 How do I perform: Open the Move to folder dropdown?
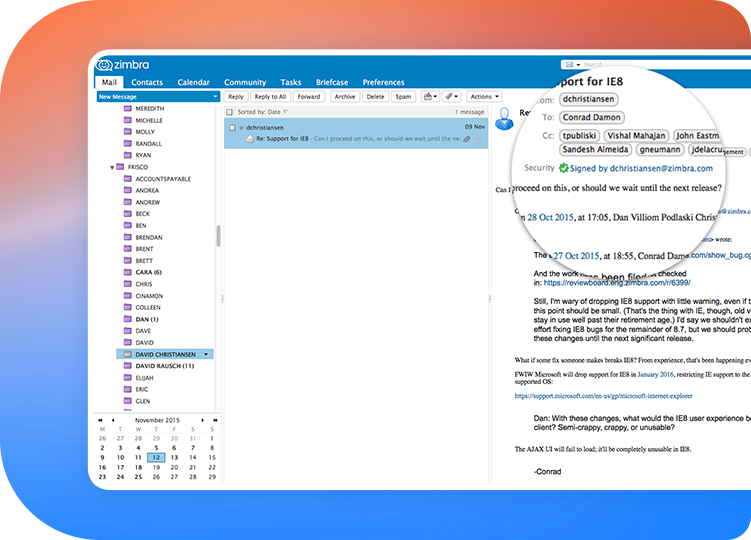[430, 96]
